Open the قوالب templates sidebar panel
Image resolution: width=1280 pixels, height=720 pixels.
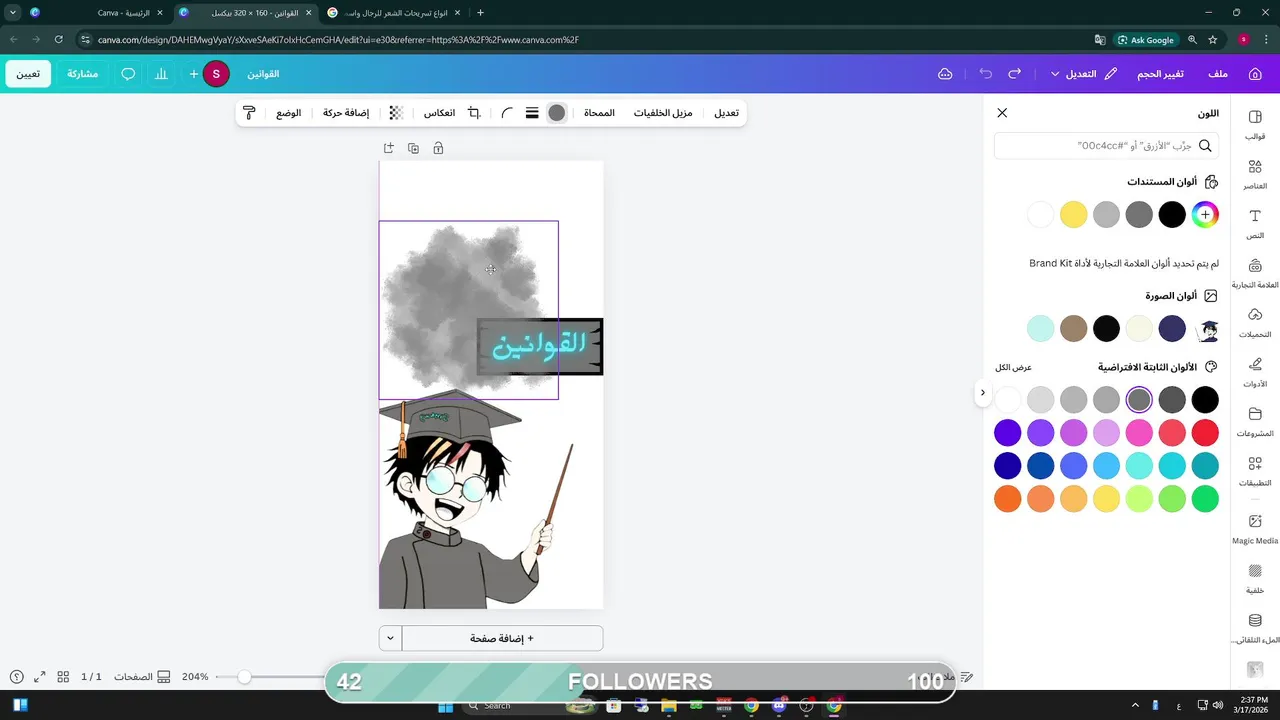coord(1255,125)
